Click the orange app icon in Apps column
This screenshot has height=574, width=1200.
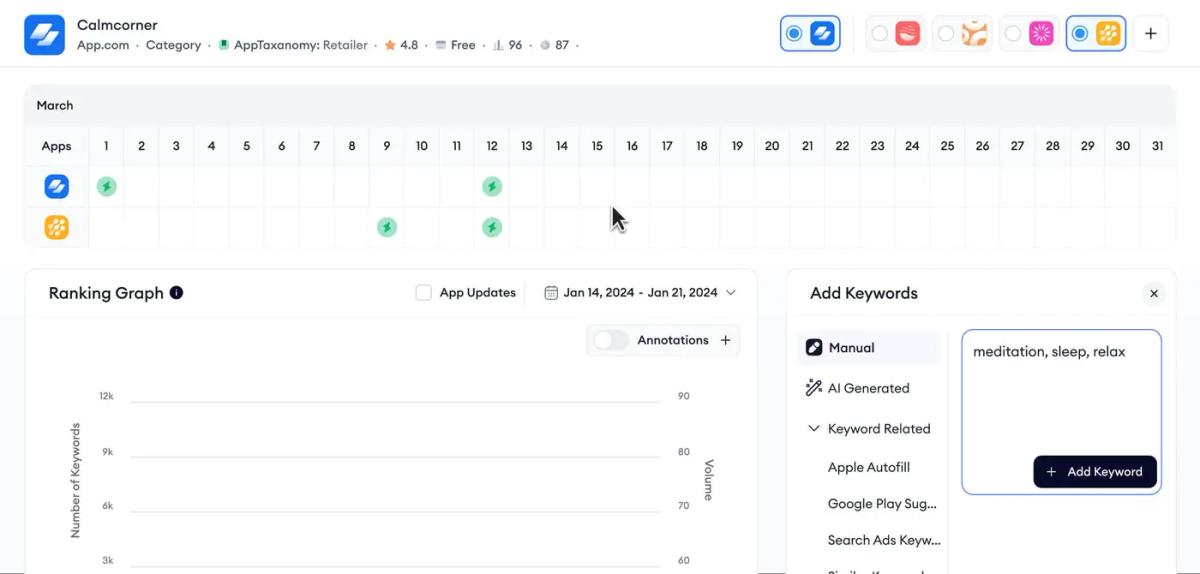[x=56, y=227]
